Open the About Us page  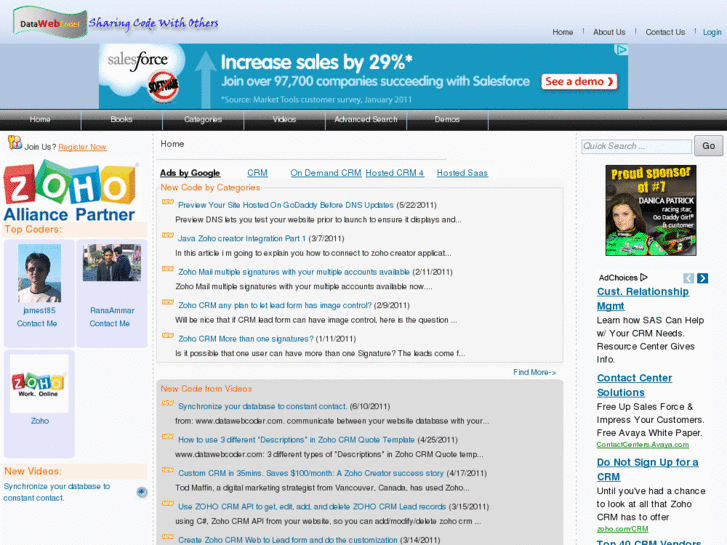[x=609, y=32]
